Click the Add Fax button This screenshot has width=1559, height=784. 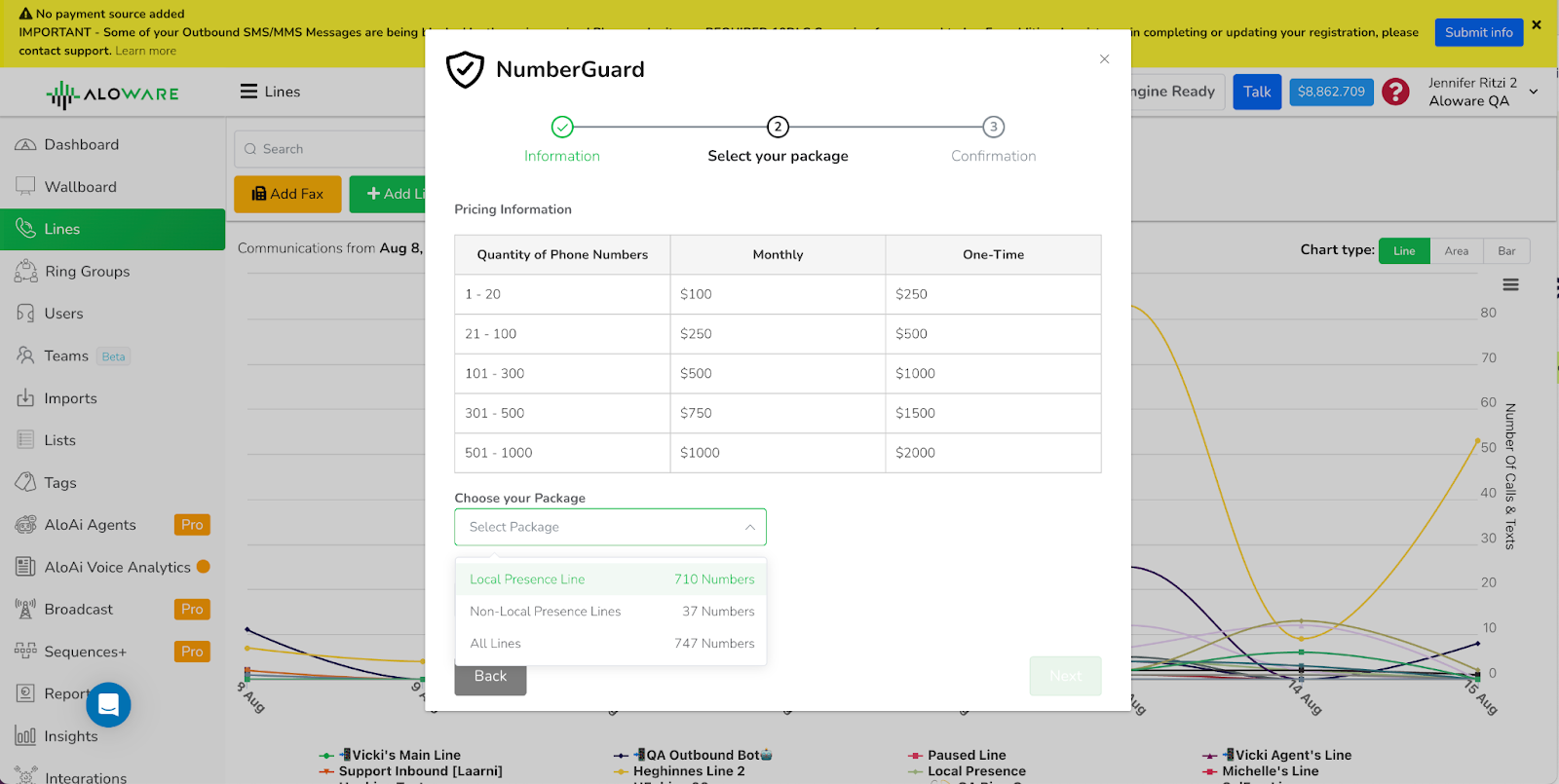click(287, 194)
